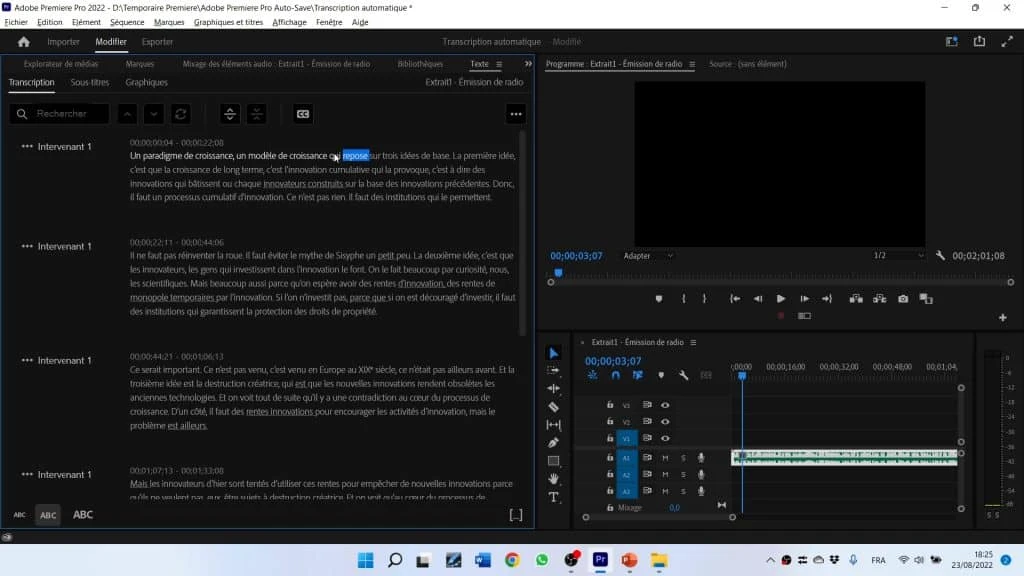Open Graphiques et titres menu

[x=228, y=22]
